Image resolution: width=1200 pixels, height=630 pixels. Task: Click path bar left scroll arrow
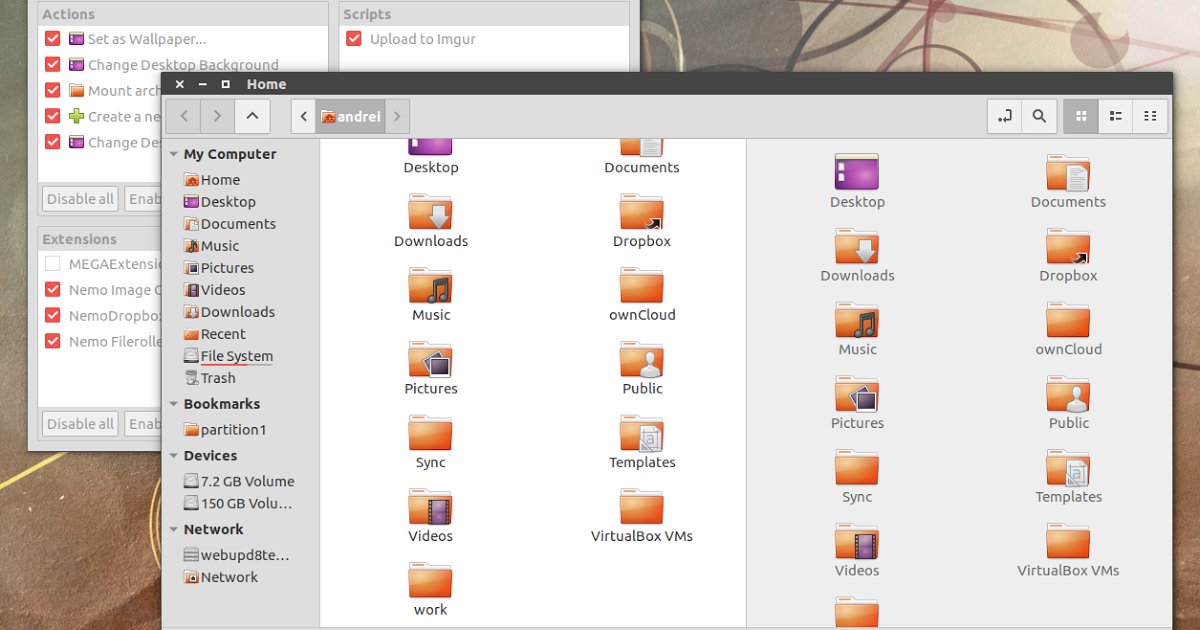(304, 116)
